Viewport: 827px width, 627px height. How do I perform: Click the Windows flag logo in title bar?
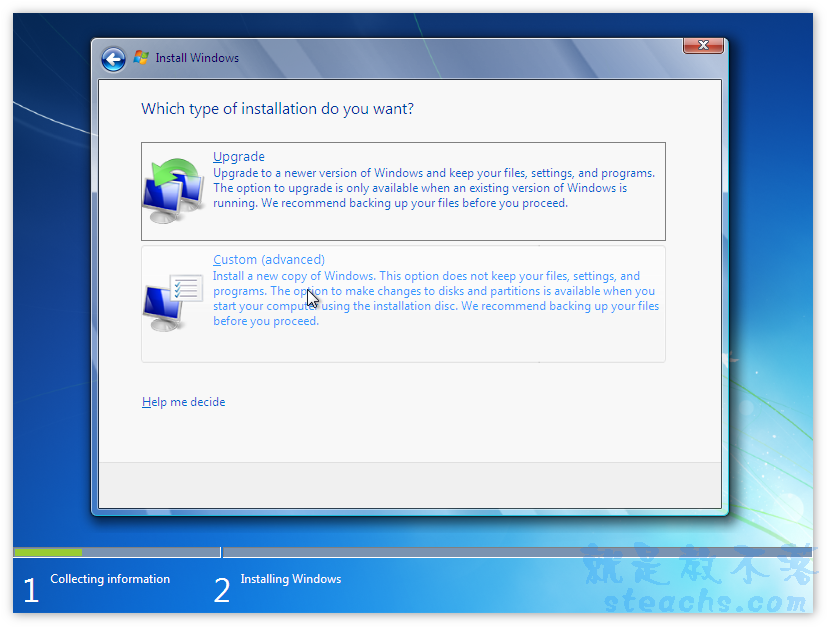point(141,57)
